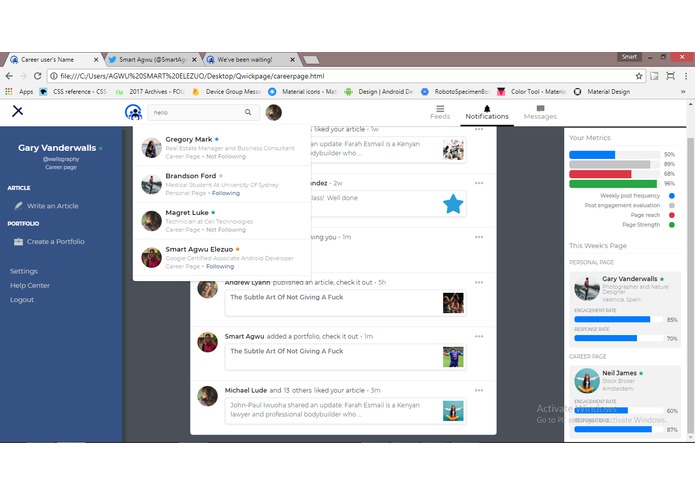Click the Qwickpage people logo icon
The width and height of the screenshot is (695, 494).
[133, 112]
